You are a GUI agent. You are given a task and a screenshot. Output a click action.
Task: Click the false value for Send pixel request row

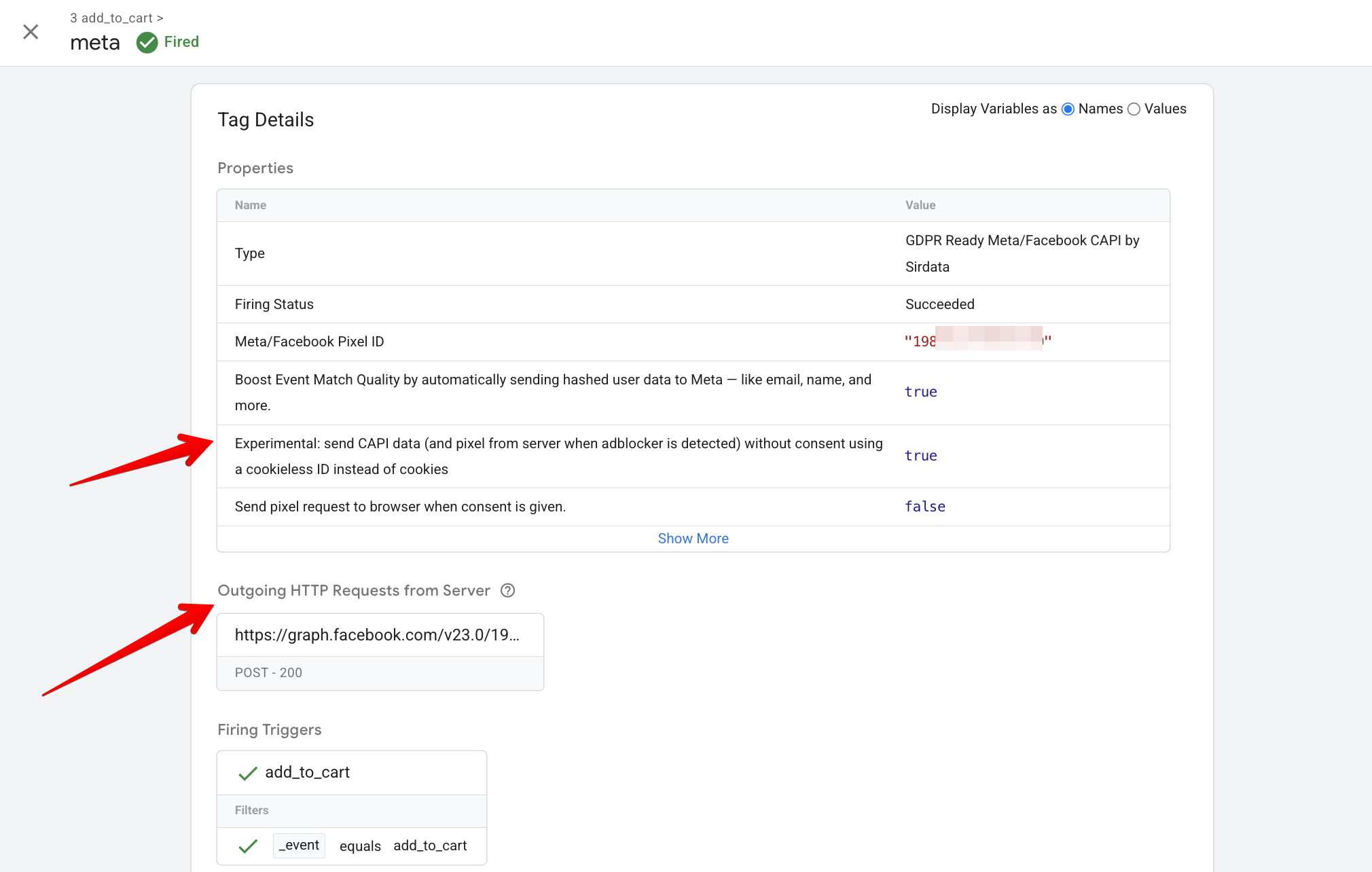tap(924, 506)
